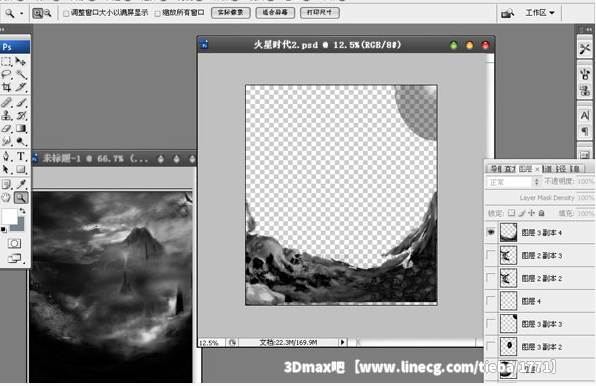Click 实际像素 button
The width and height of the screenshot is (596, 386).
[x=230, y=13]
